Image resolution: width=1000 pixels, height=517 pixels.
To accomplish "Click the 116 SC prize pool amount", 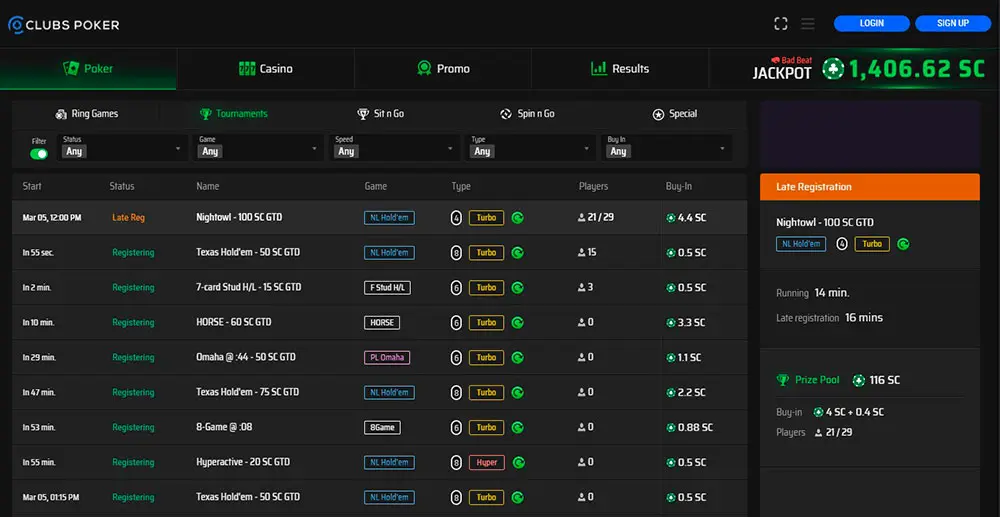I will (x=885, y=380).
